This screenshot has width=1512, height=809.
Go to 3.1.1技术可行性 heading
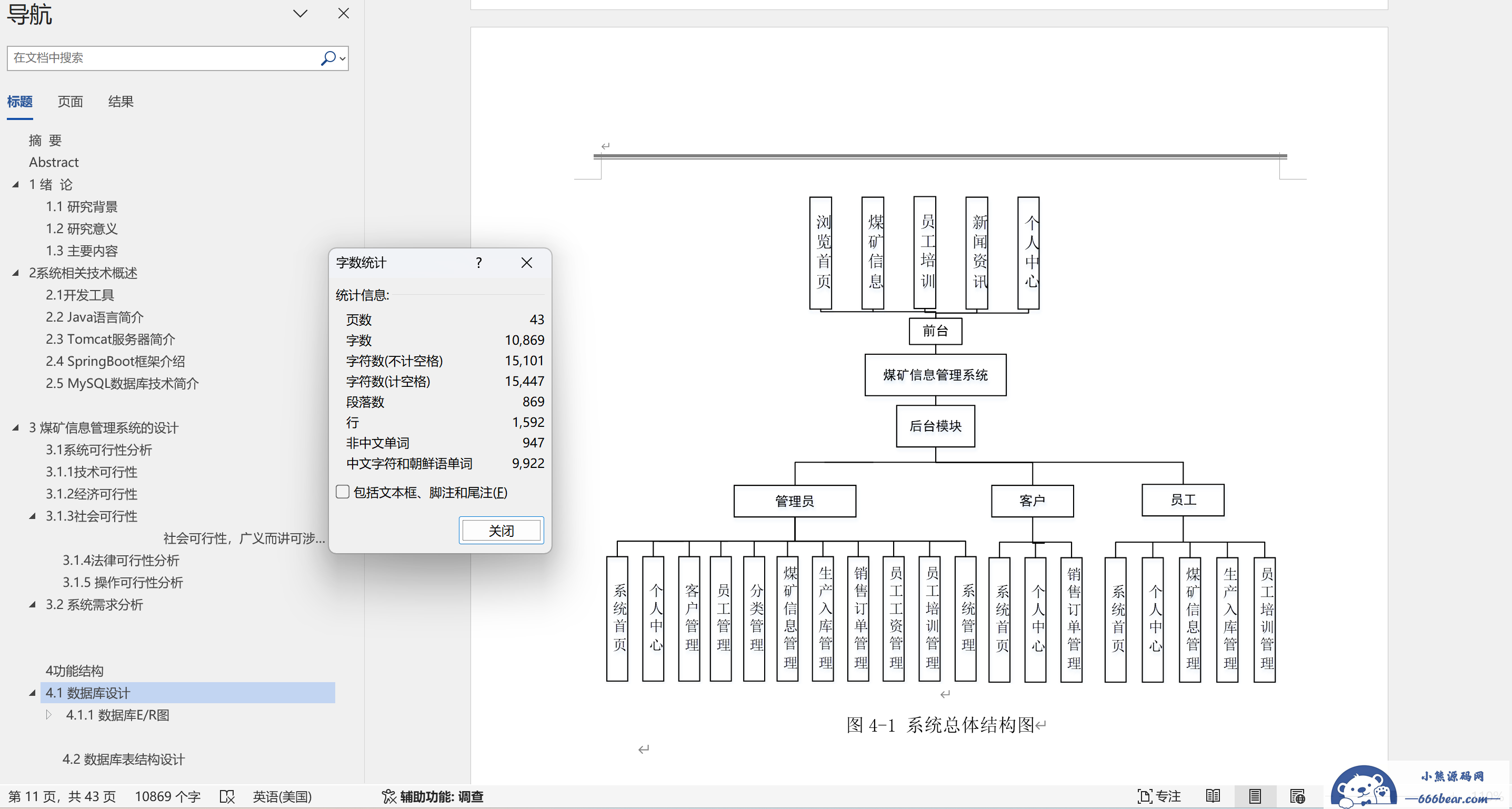[x=92, y=472]
